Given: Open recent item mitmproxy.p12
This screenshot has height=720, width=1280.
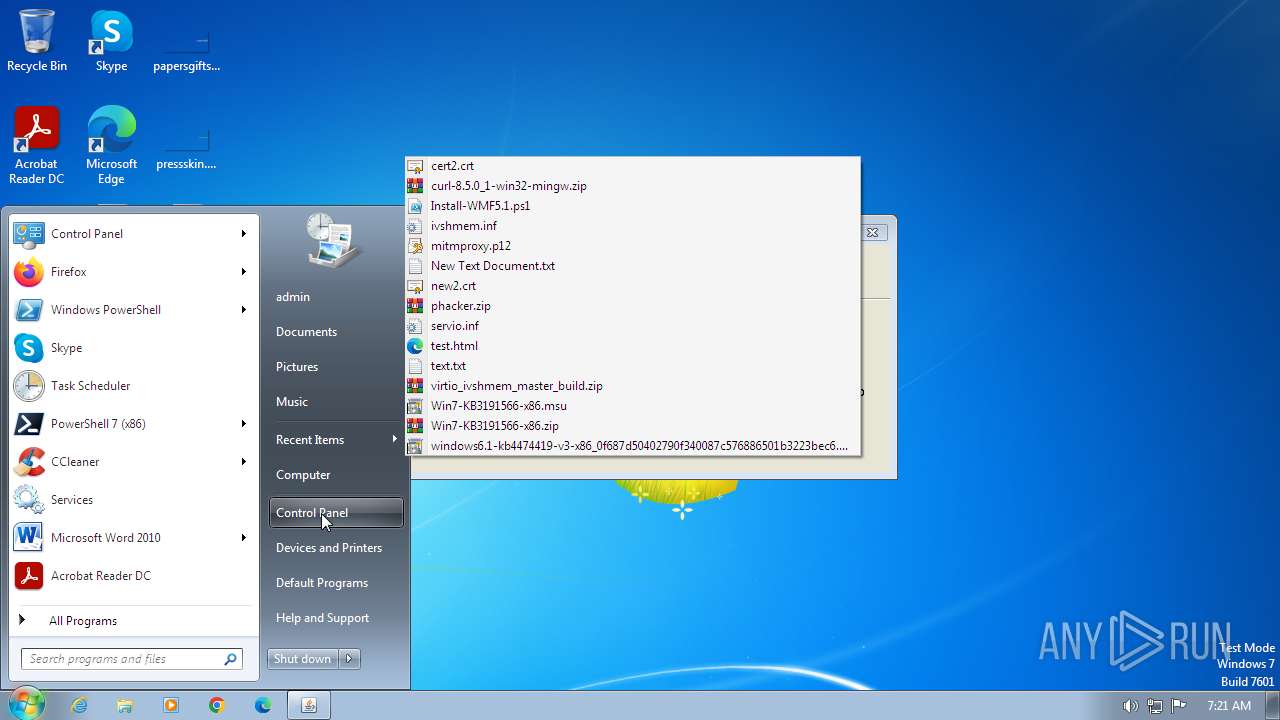Looking at the screenshot, I should click(x=632, y=246).
